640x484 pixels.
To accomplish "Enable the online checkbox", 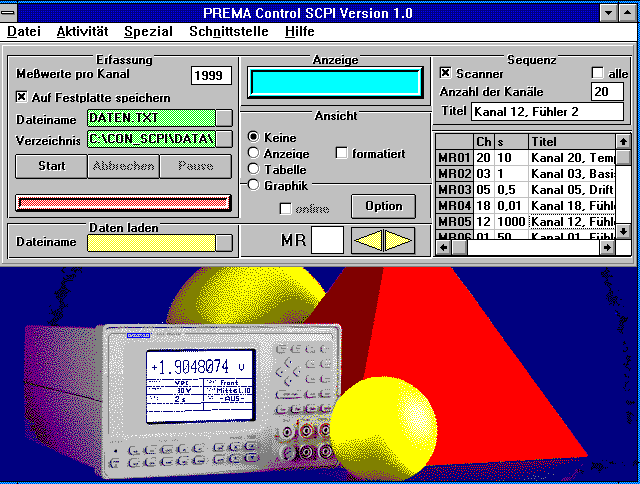I will 285,209.
